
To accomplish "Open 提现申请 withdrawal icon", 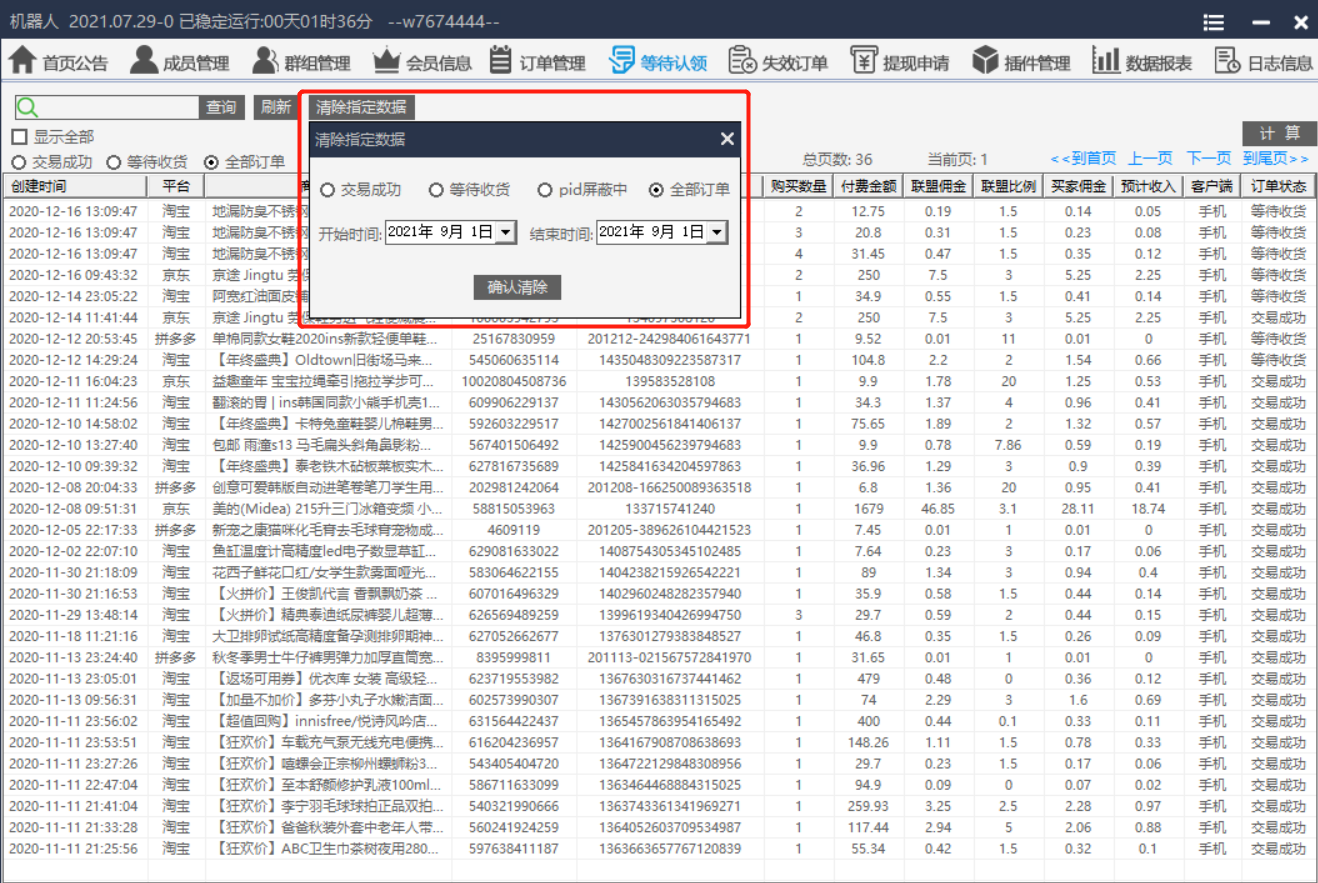I will (864, 61).
